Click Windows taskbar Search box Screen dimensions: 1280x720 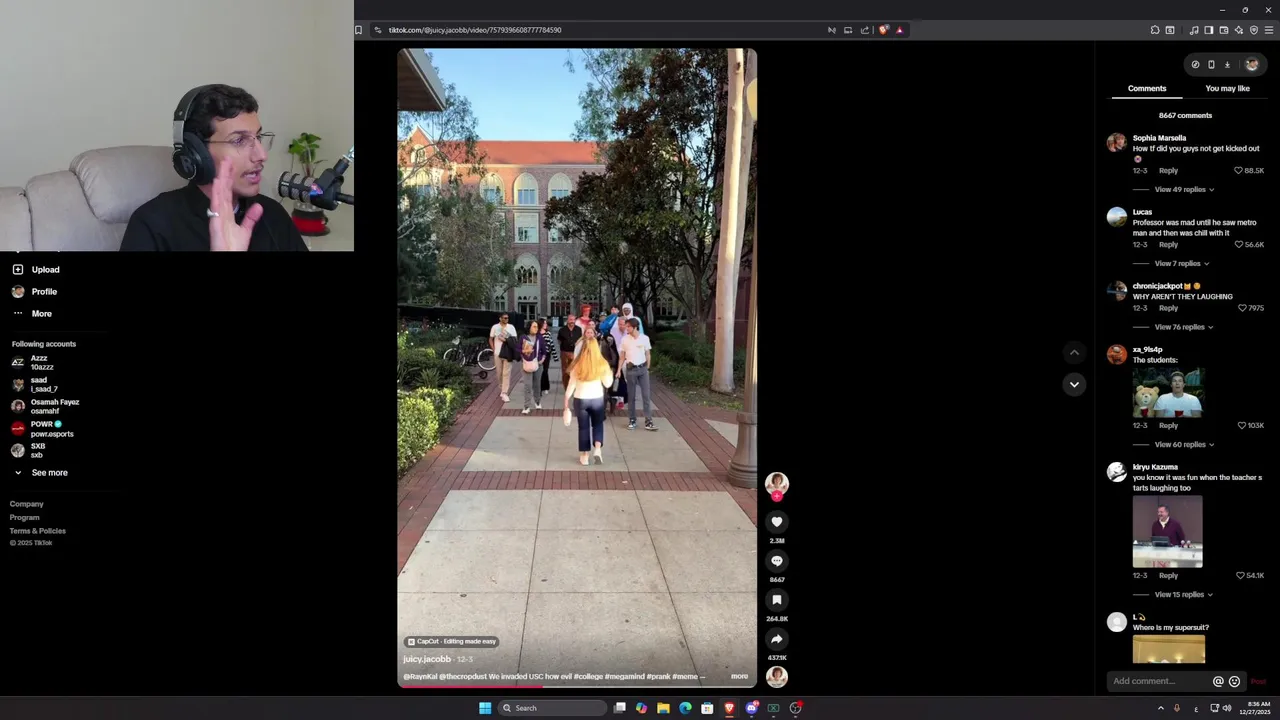point(552,708)
